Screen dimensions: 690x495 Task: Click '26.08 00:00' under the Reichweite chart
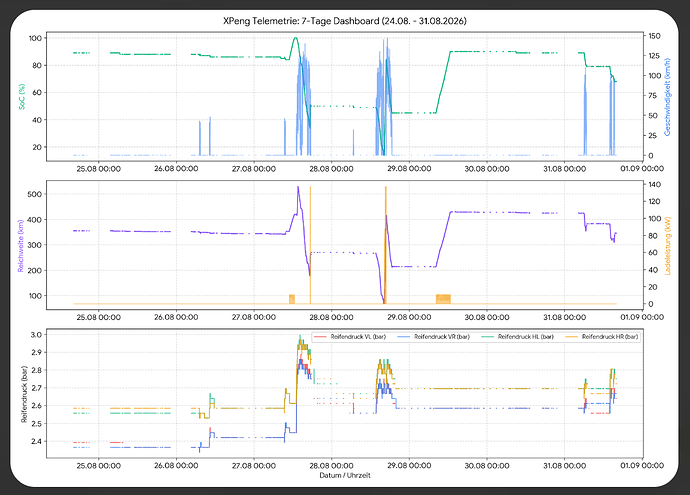point(176,317)
